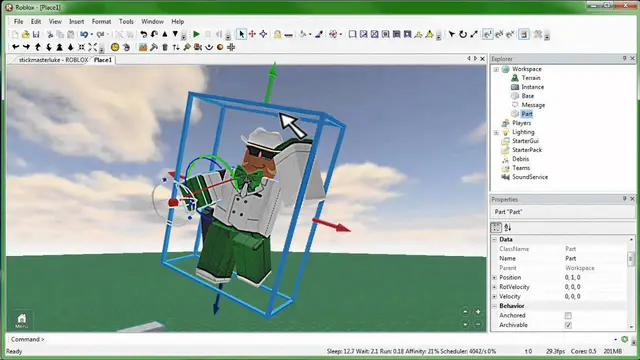Open the paint bucket color dropdown arrow
640x360 pixels.
pos(310,35)
